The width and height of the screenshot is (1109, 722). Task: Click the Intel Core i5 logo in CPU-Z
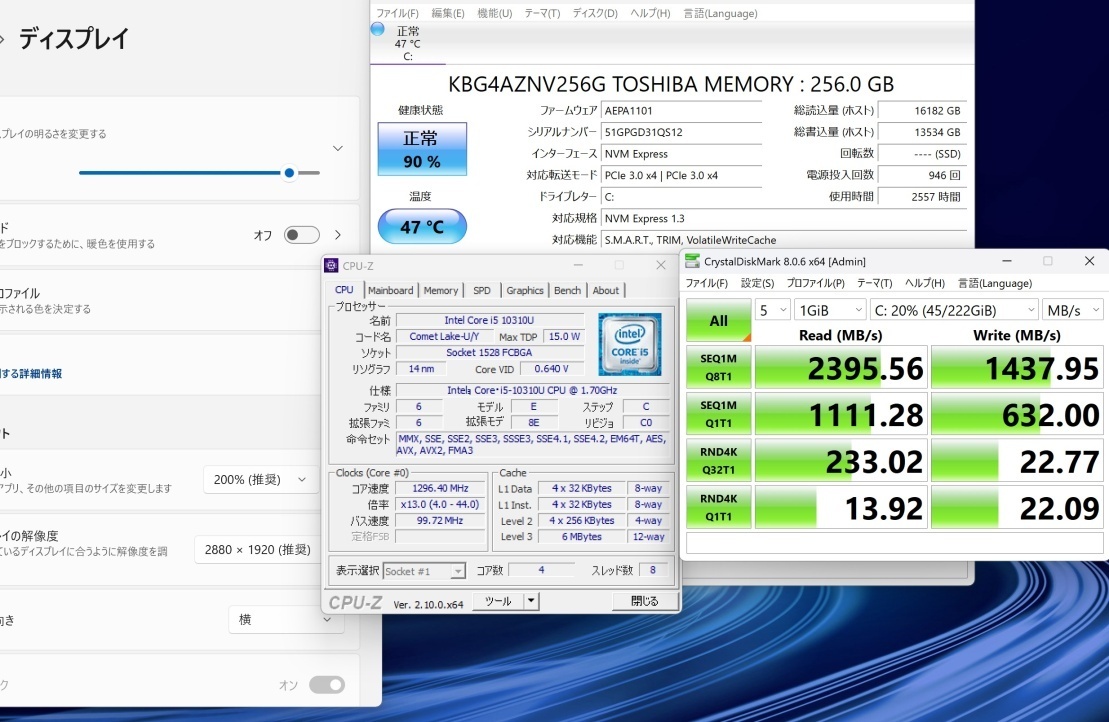(x=629, y=344)
